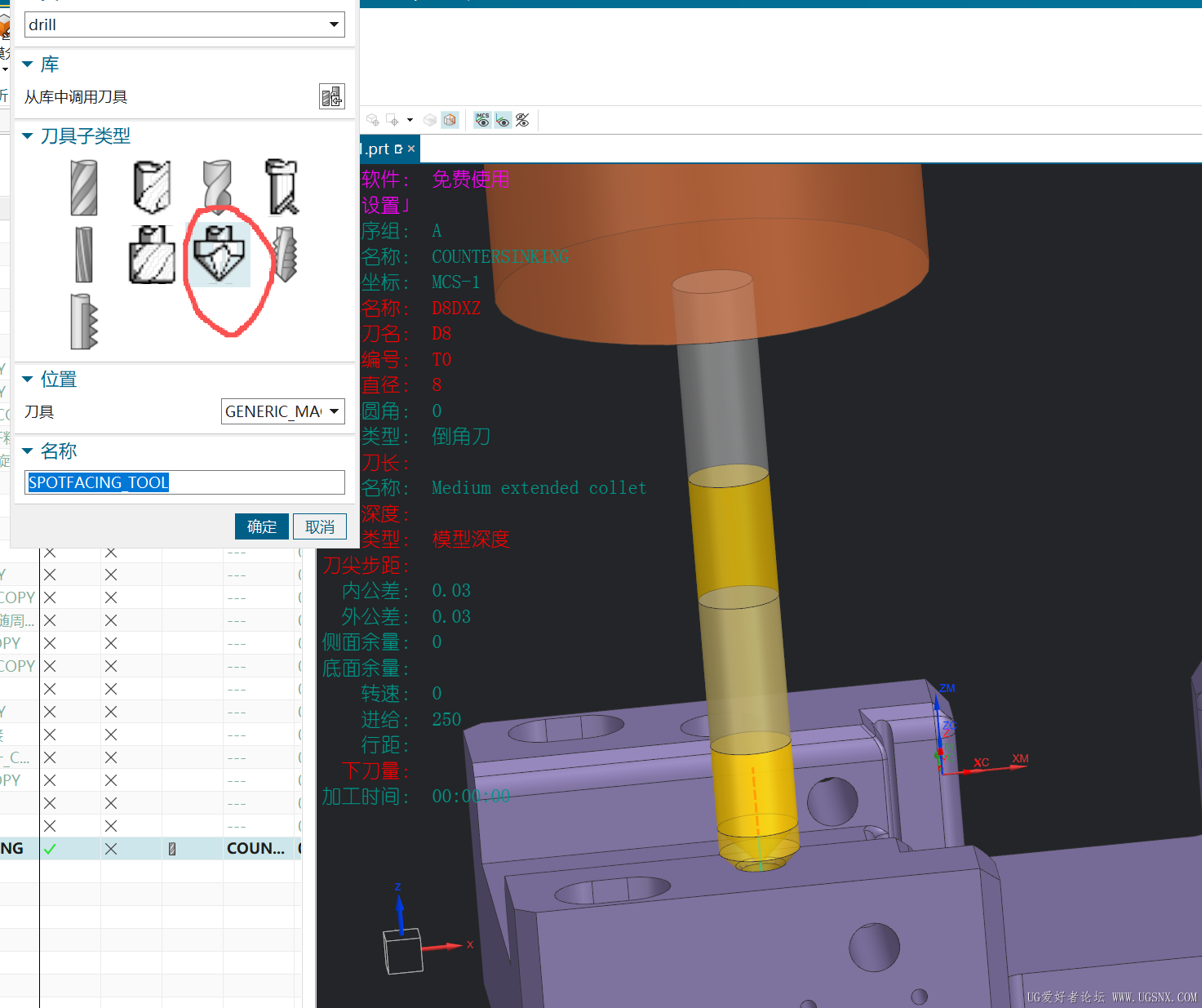Viewport: 1202px width, 1008px height.
Task: Click the SPOTFACING_TOOL name field
Action: pyautogui.click(x=184, y=482)
